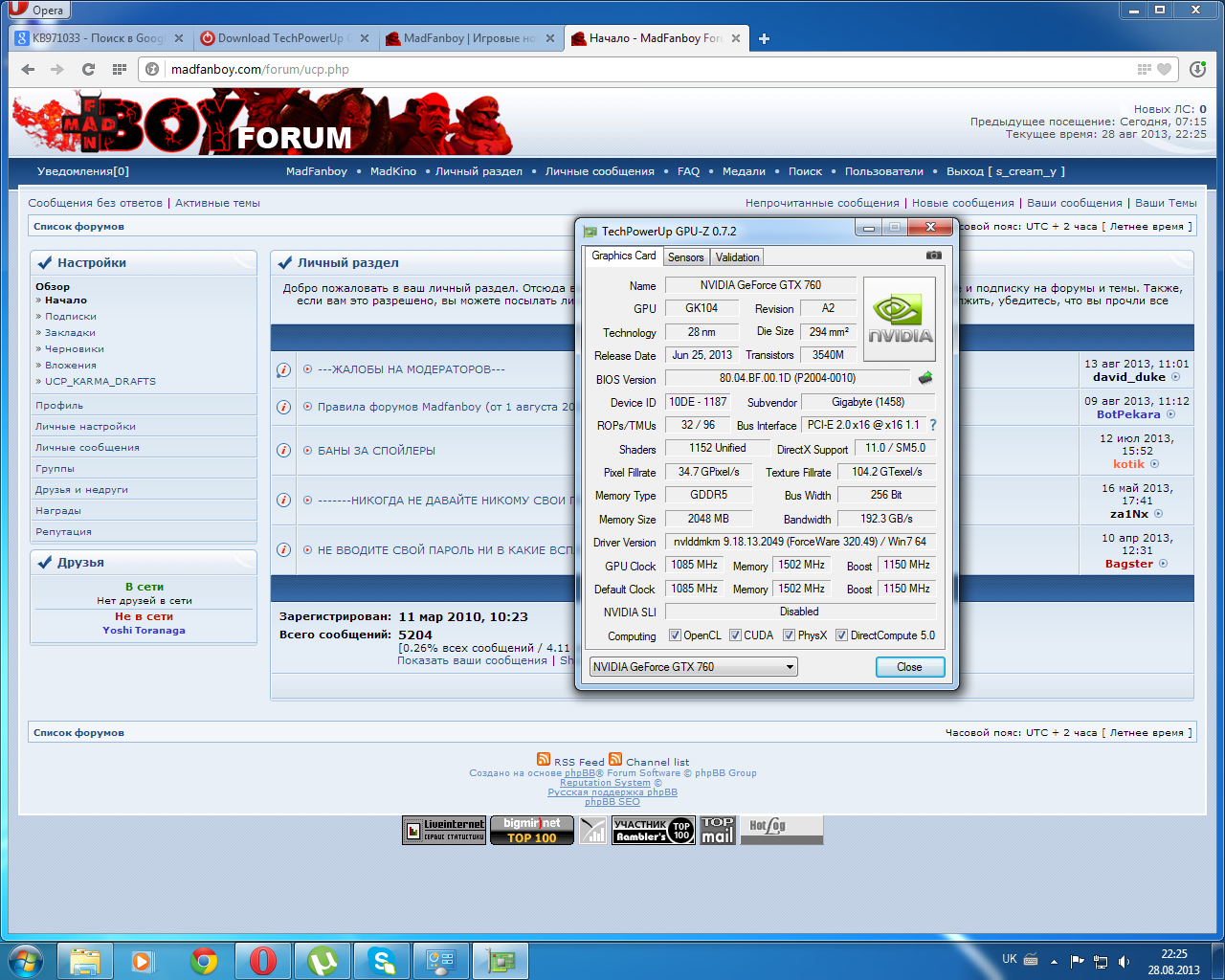Click the bookmark heart icon in address bar
The image size is (1225, 980).
(x=1164, y=69)
